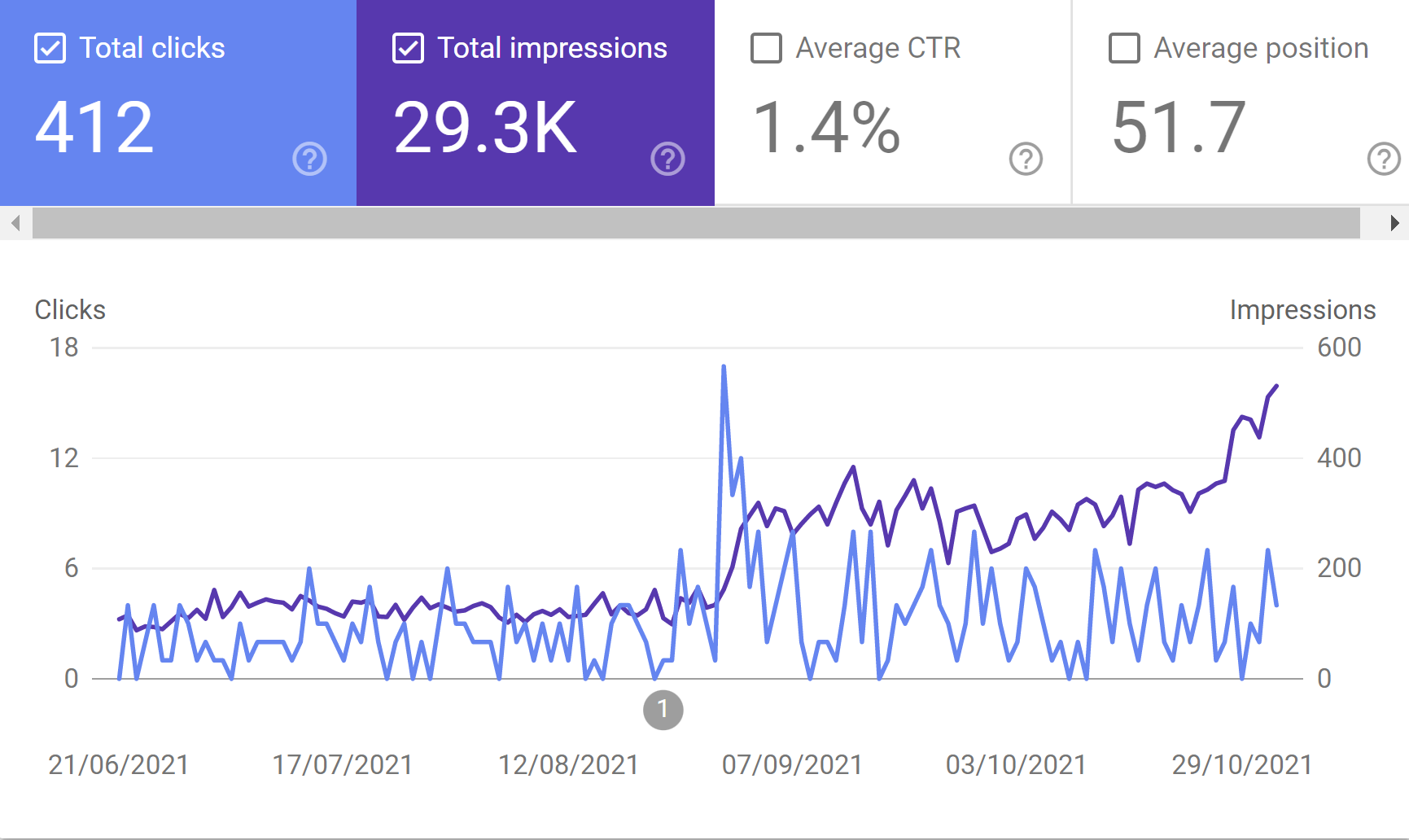The width and height of the screenshot is (1409, 840).
Task: Select the Total impressions card label
Action: point(553,48)
